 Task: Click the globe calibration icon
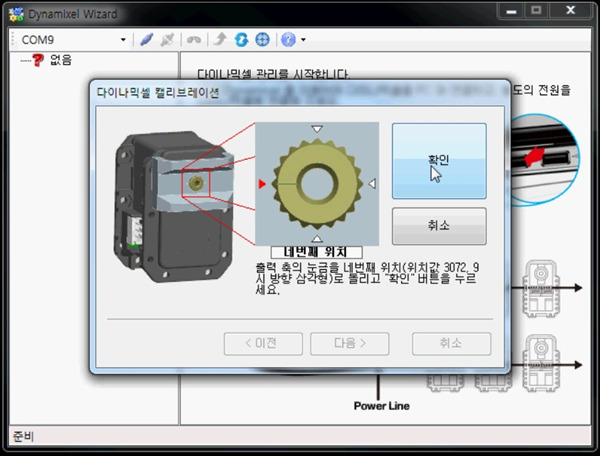[x=262, y=40]
